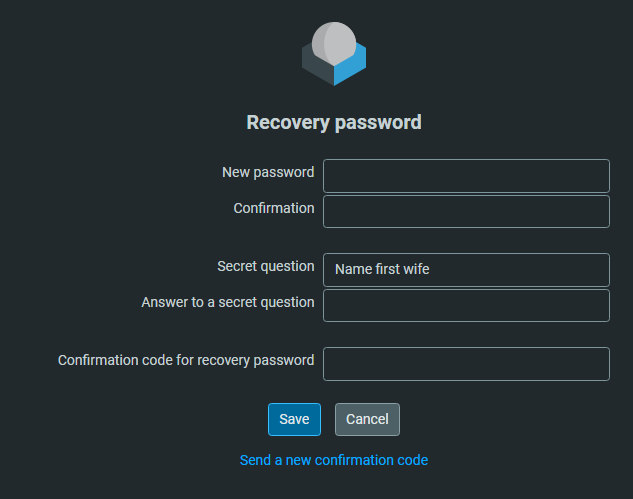Click the 'Confirmation' label
Screen dimensions: 633x499
point(274,208)
